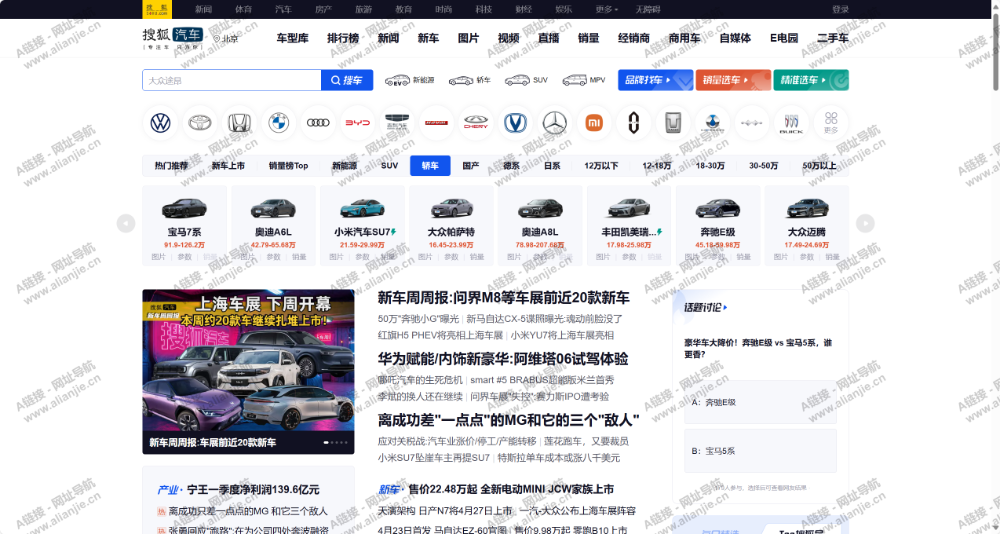The width and height of the screenshot is (1000, 534).
Task: Select option A: 奔驰E级 in poll
Action: (760, 403)
